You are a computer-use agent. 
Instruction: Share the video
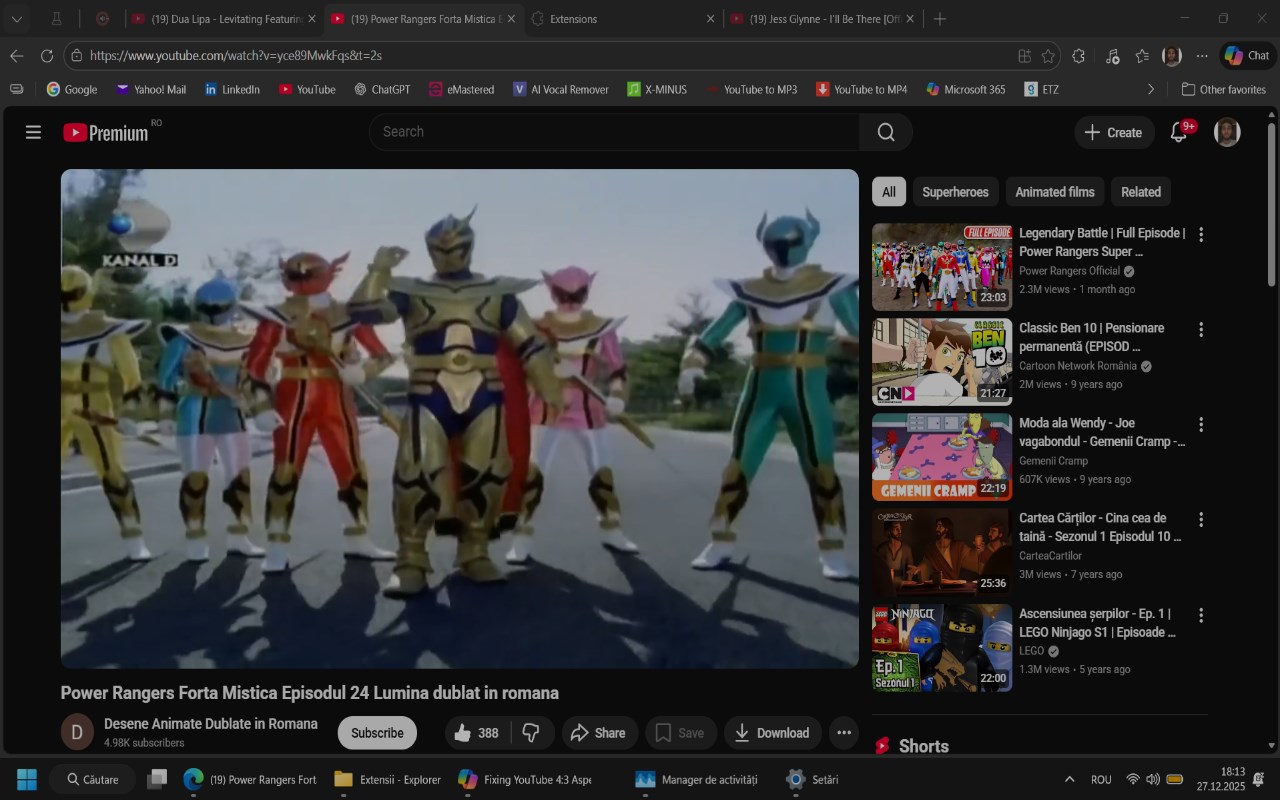click(x=598, y=733)
